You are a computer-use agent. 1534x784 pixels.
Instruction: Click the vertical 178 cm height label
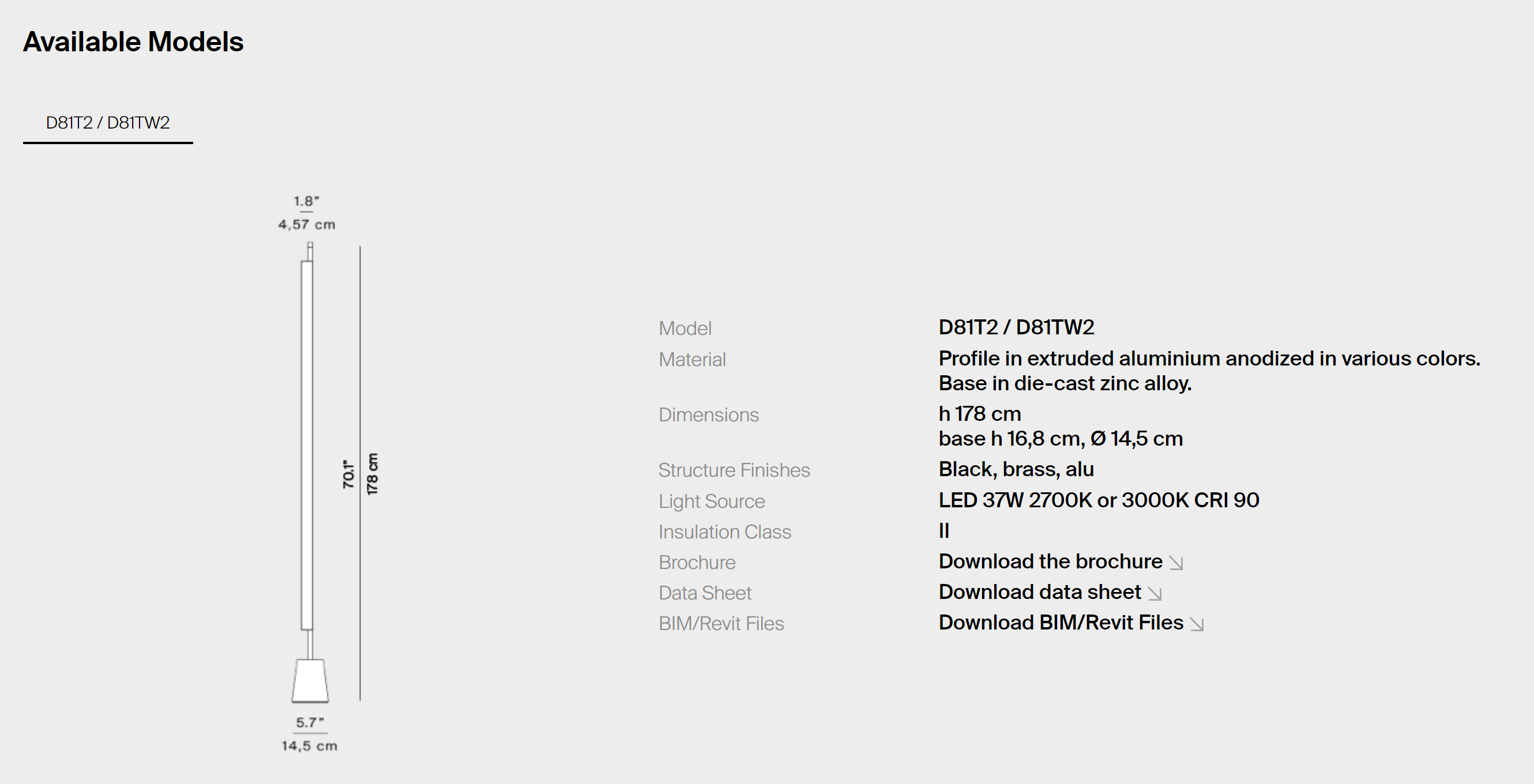[x=372, y=474]
